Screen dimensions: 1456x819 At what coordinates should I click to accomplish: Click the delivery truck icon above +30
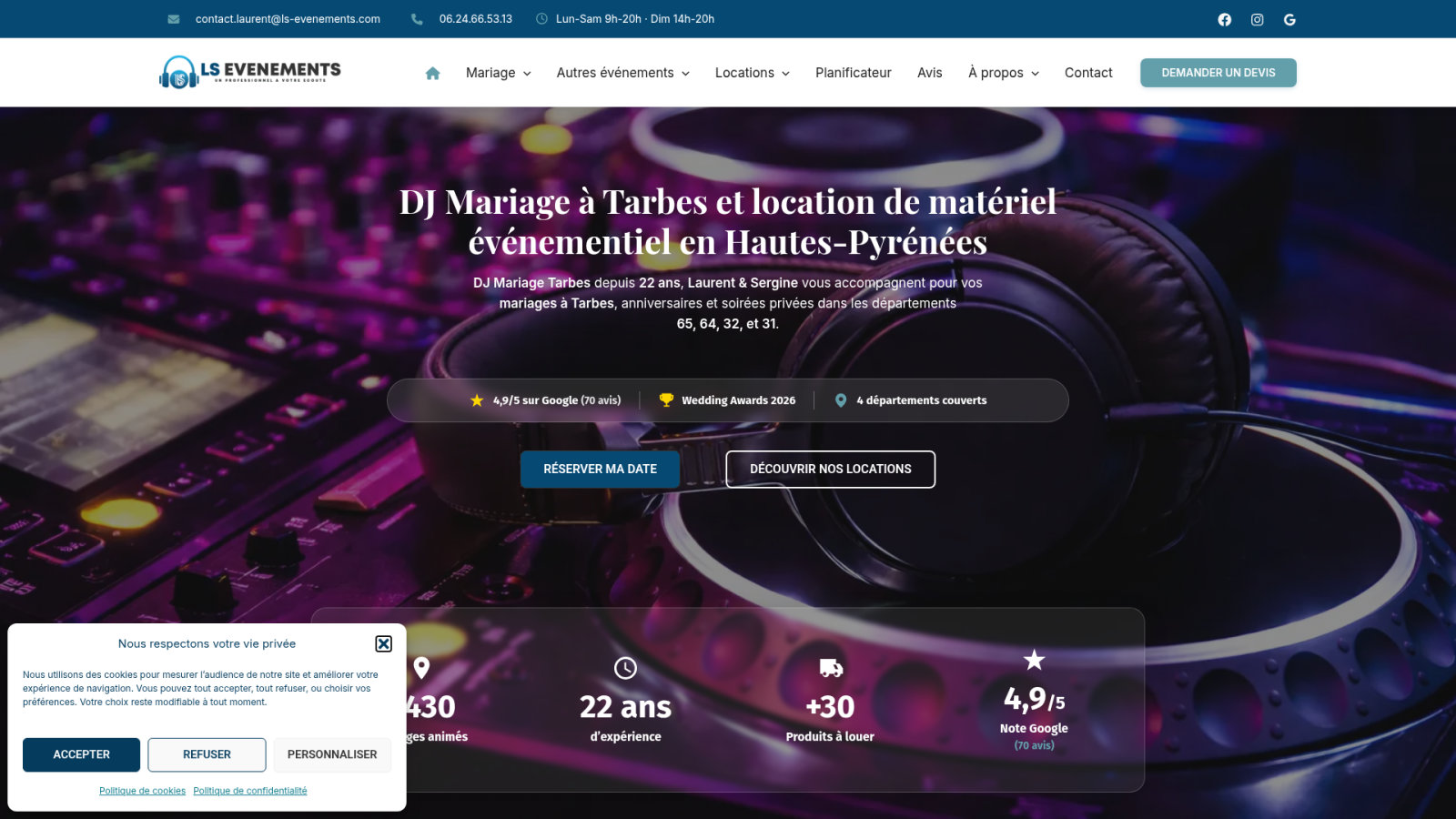click(831, 668)
